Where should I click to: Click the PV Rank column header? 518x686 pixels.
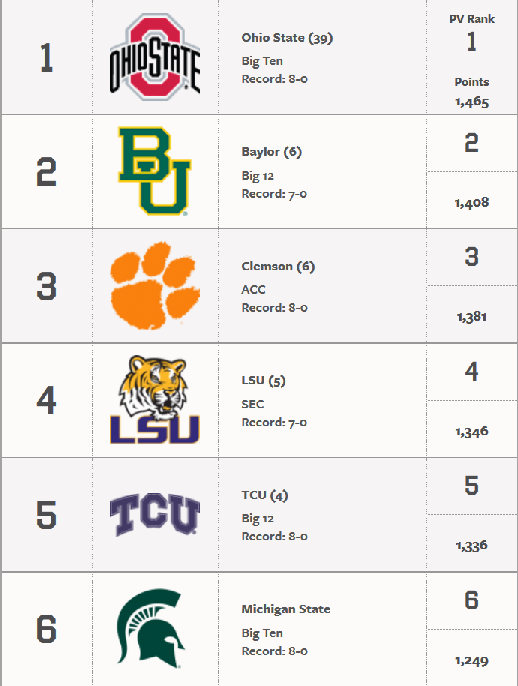pyautogui.click(x=472, y=19)
